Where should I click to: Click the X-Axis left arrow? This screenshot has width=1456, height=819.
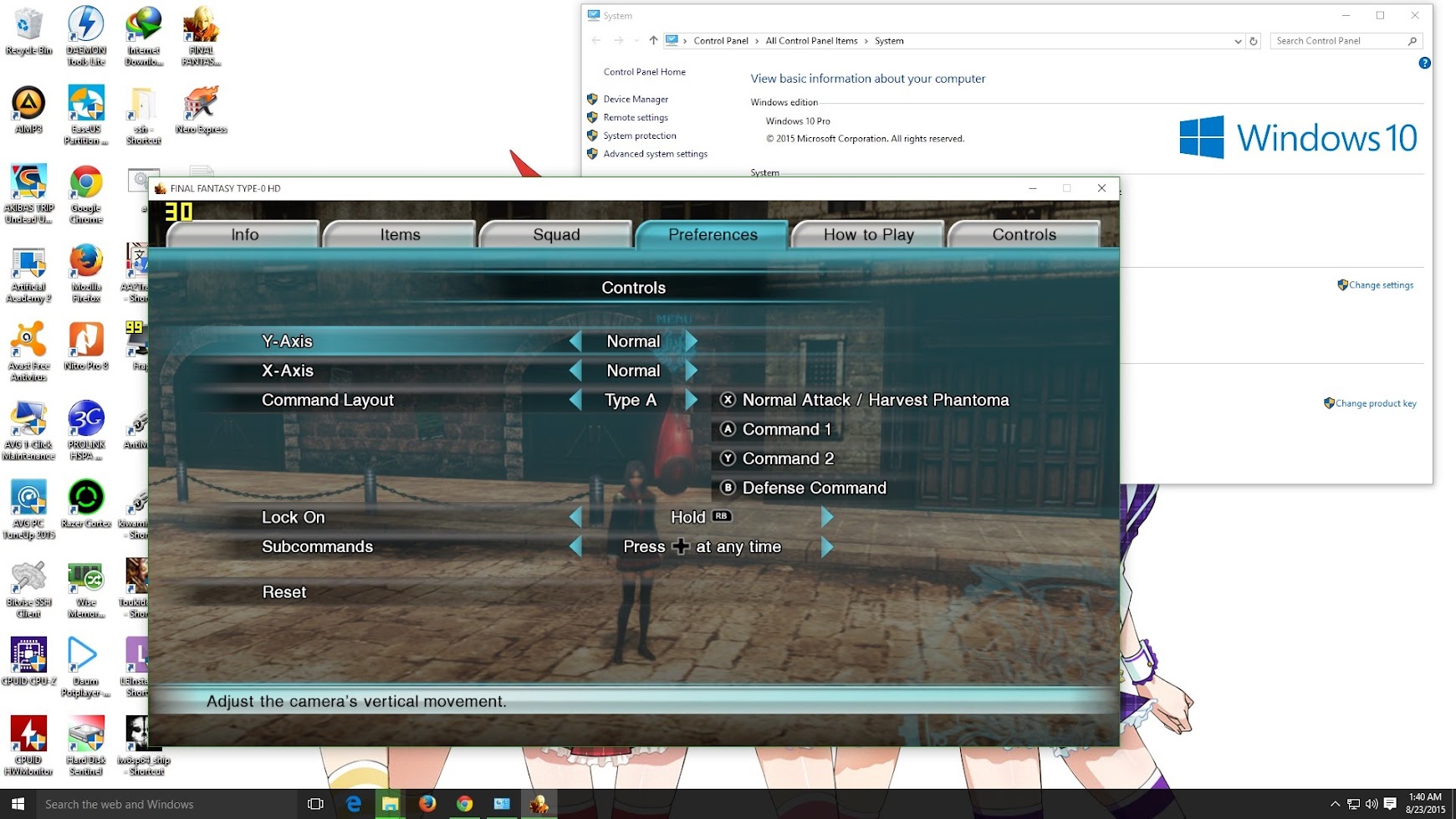[x=575, y=371]
